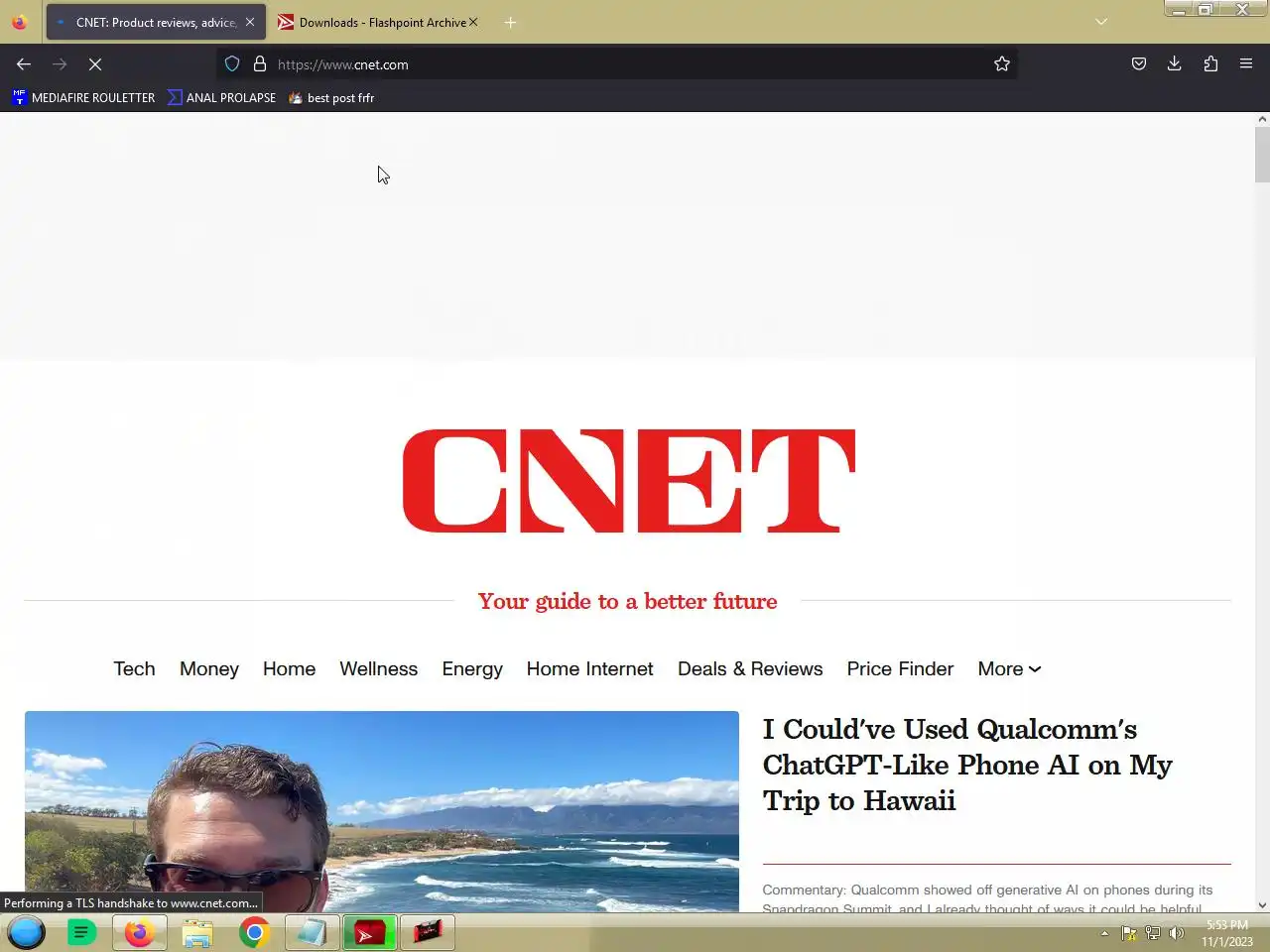Click the Hawaii beach article image
This screenshot has height=952, width=1270.
382,811
